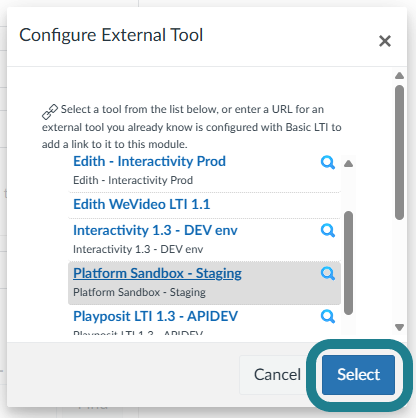Close the Configure External Tool dialog
The width and height of the screenshot is (416, 418).
[x=385, y=41]
